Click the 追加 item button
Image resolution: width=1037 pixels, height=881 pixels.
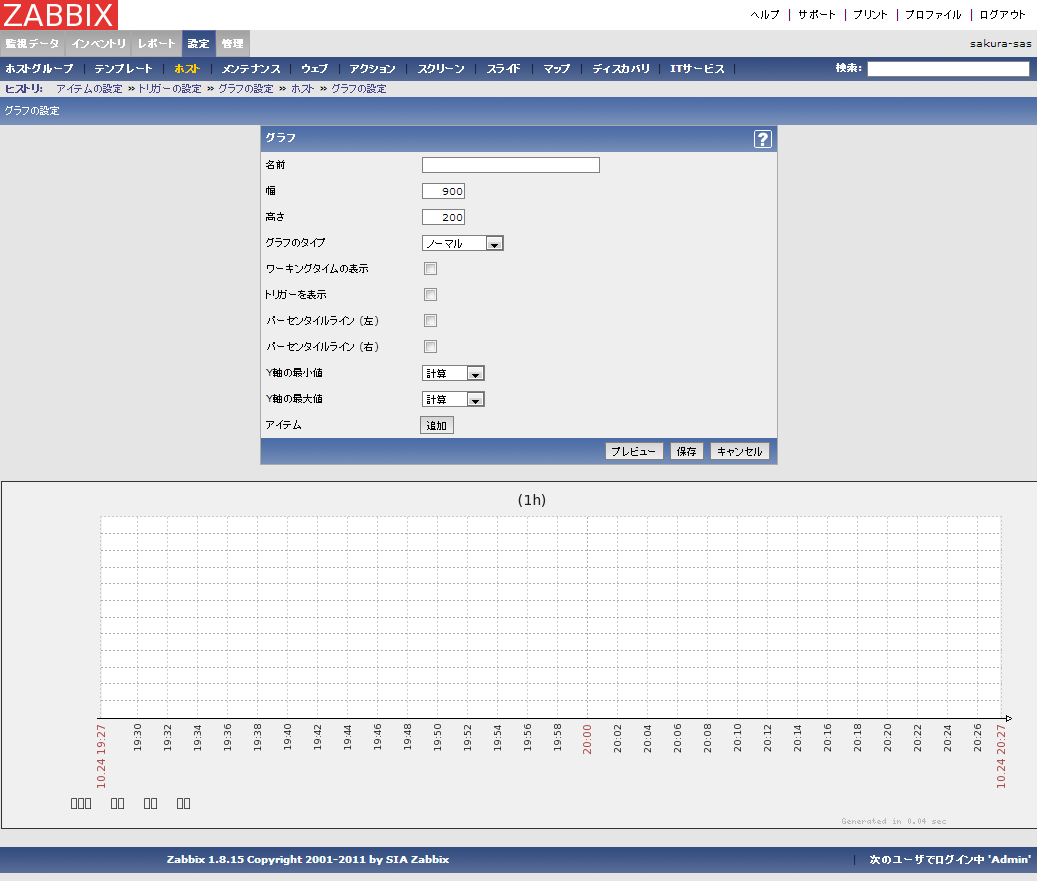click(437, 425)
